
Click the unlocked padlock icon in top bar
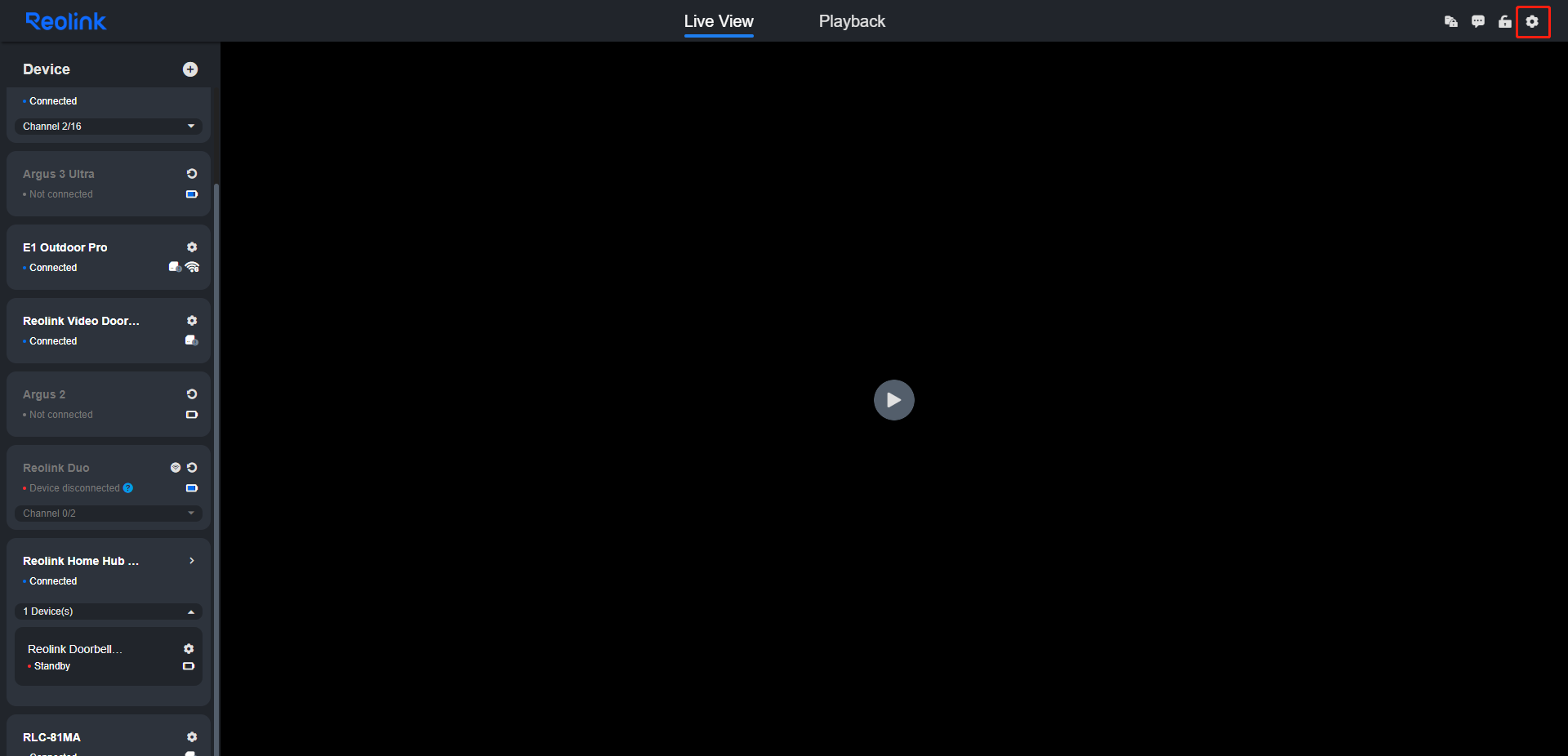1505,22
